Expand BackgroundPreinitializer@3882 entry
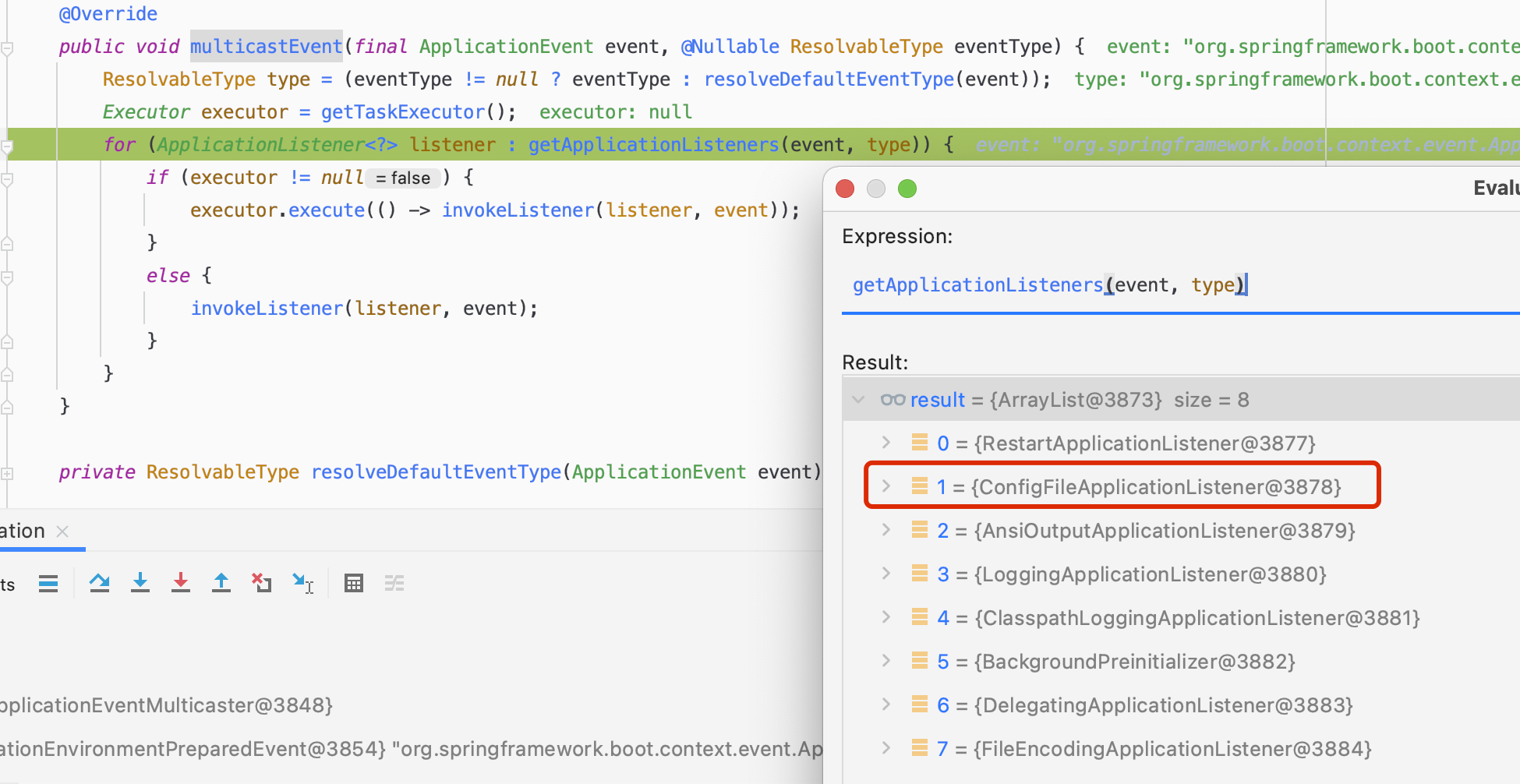This screenshot has height=784, width=1520. click(x=886, y=661)
